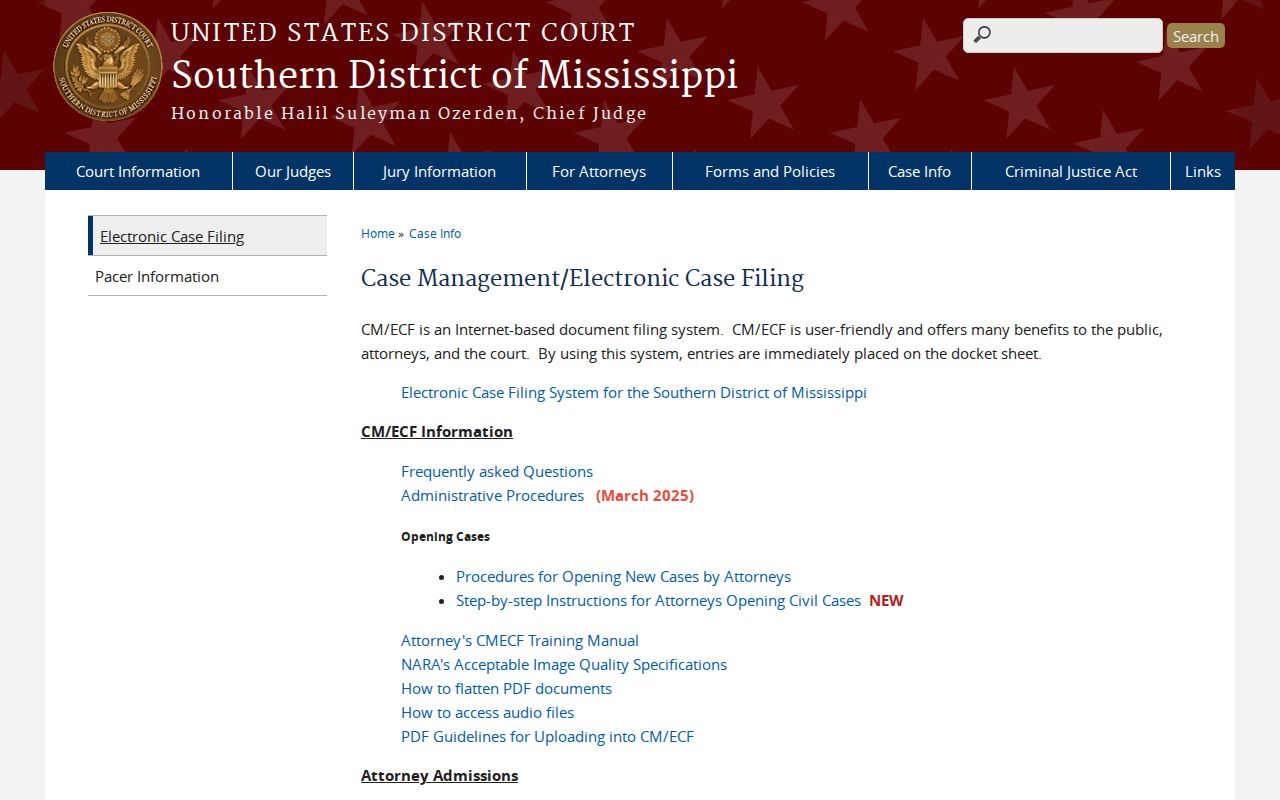Focus the site search input field

tap(1062, 35)
